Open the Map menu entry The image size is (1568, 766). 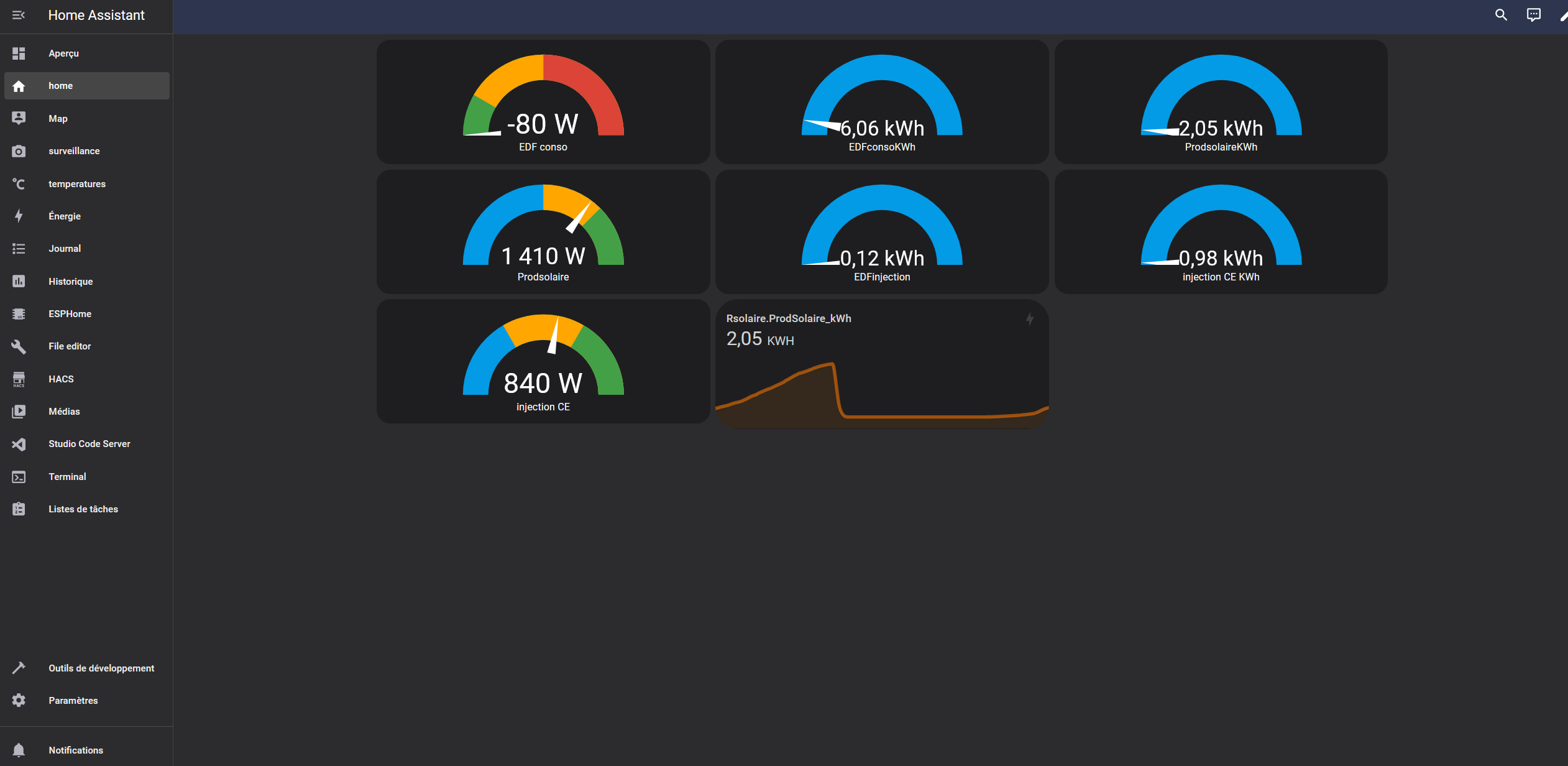[x=87, y=118]
